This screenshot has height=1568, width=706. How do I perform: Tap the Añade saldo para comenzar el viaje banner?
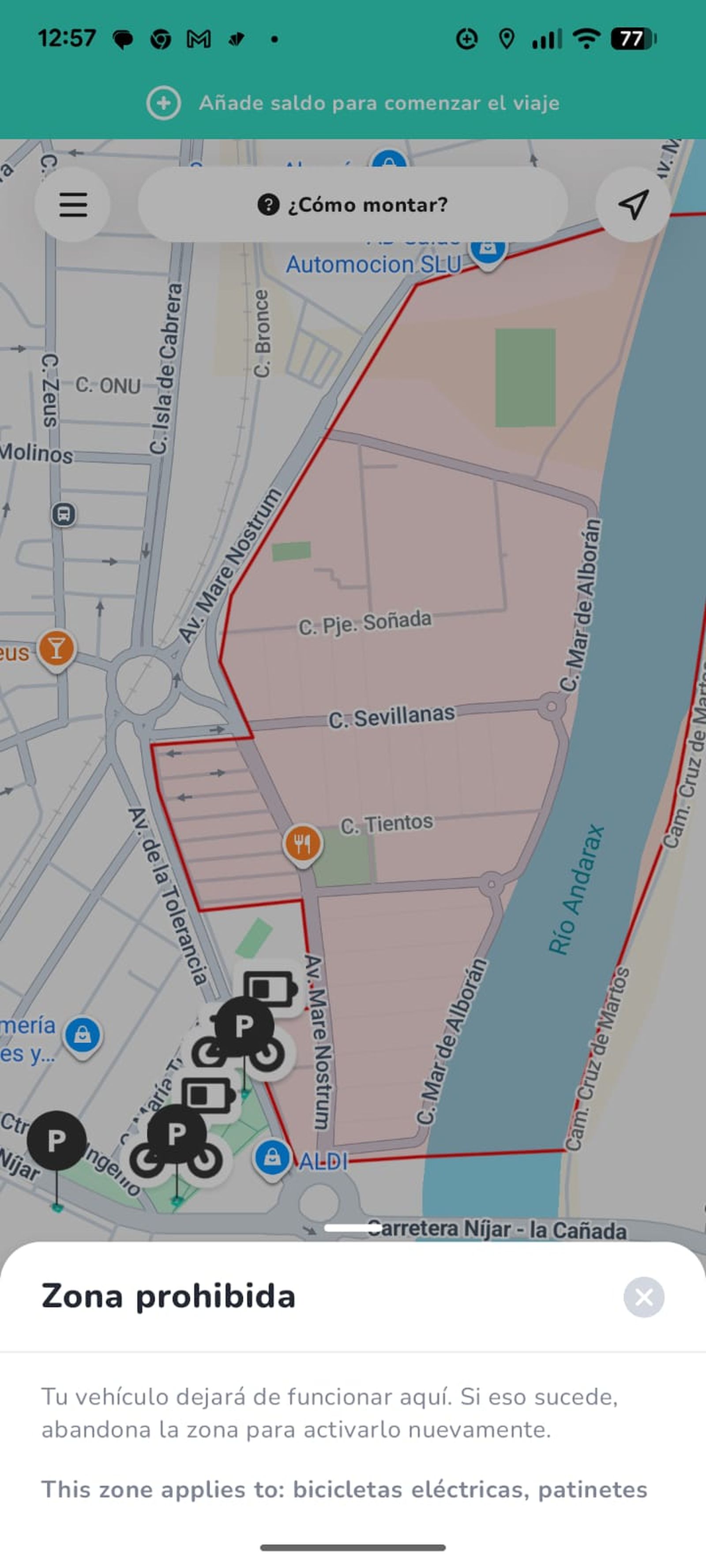[353, 103]
